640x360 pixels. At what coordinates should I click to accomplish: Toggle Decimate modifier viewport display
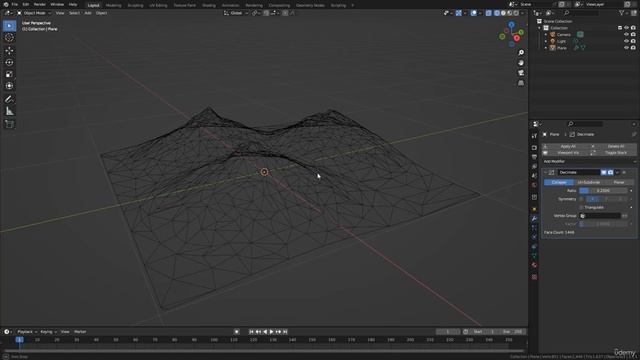pyautogui.click(x=604, y=173)
